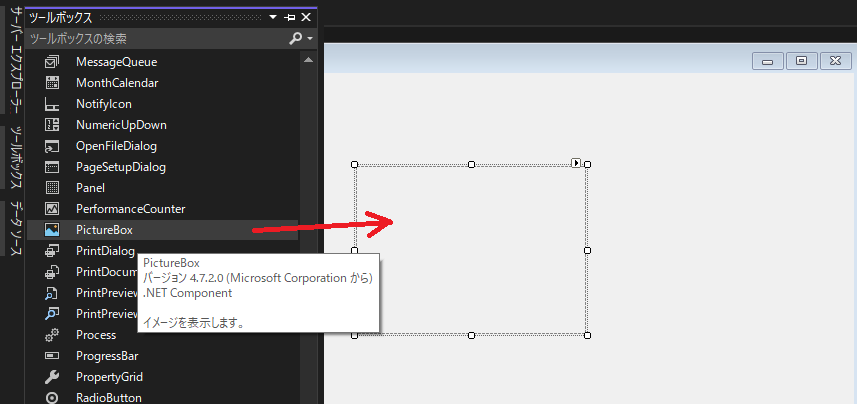Open the データ ソース side tab
This screenshot has width=857, height=404.
17,229
